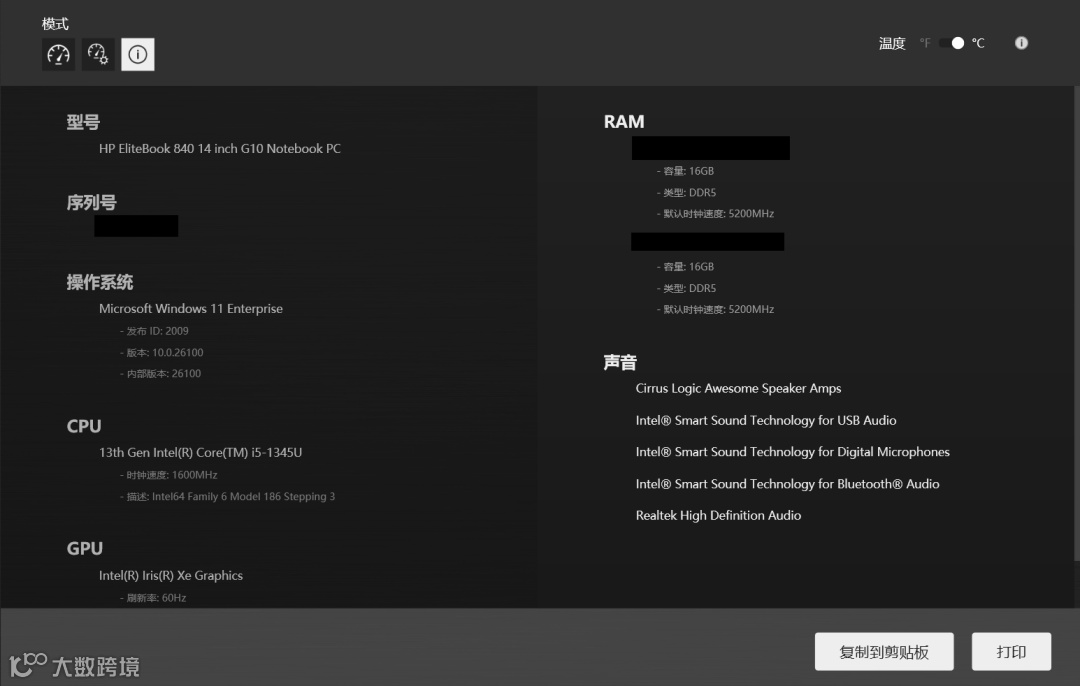This screenshot has height=686, width=1080.
Task: Toggle temperature unit between °F and °C
Action: (x=952, y=43)
